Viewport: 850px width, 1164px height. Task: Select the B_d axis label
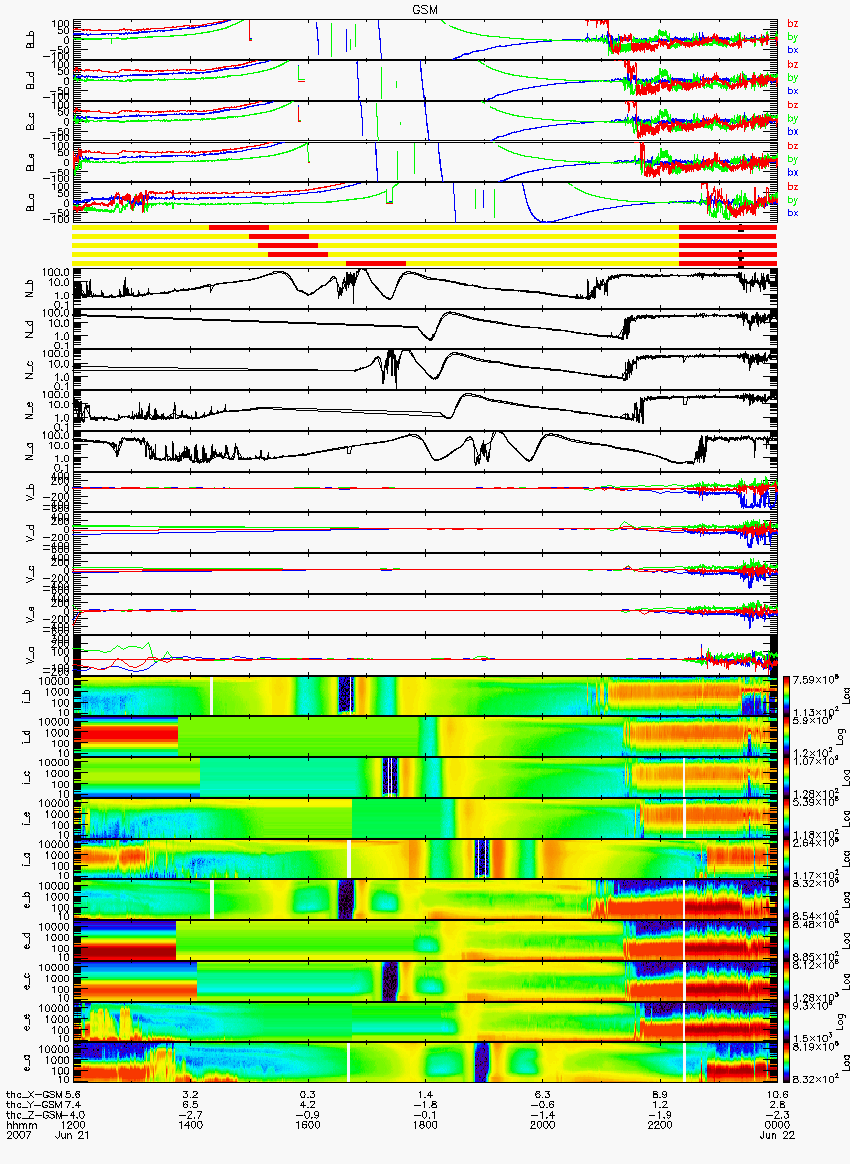[30, 81]
